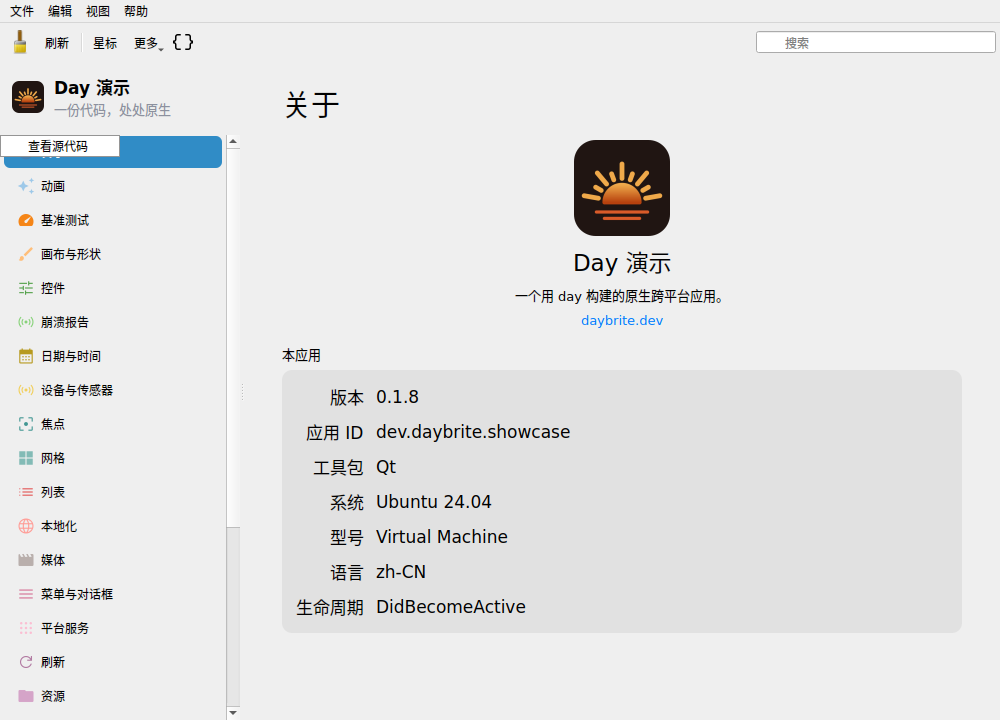Click the 刷新 circular arrow sidebar icon
1000x720 pixels.
pos(26,662)
